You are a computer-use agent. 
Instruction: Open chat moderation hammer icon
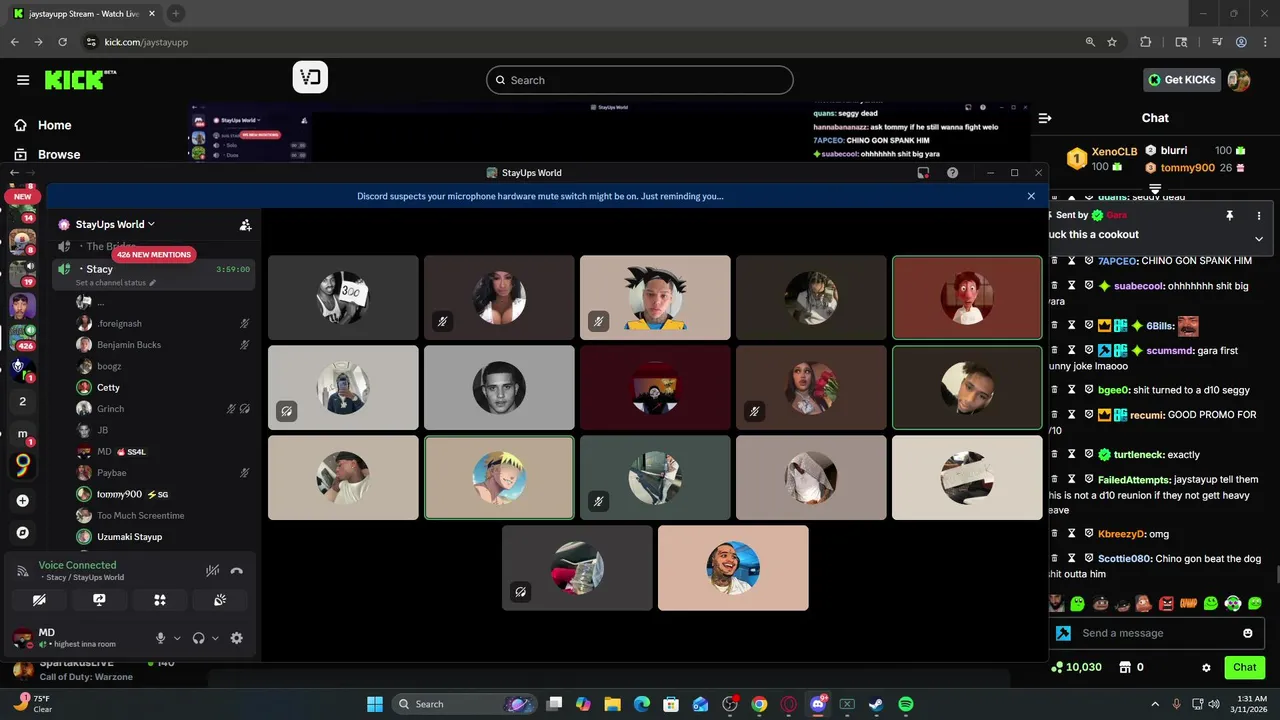[x=1063, y=633]
